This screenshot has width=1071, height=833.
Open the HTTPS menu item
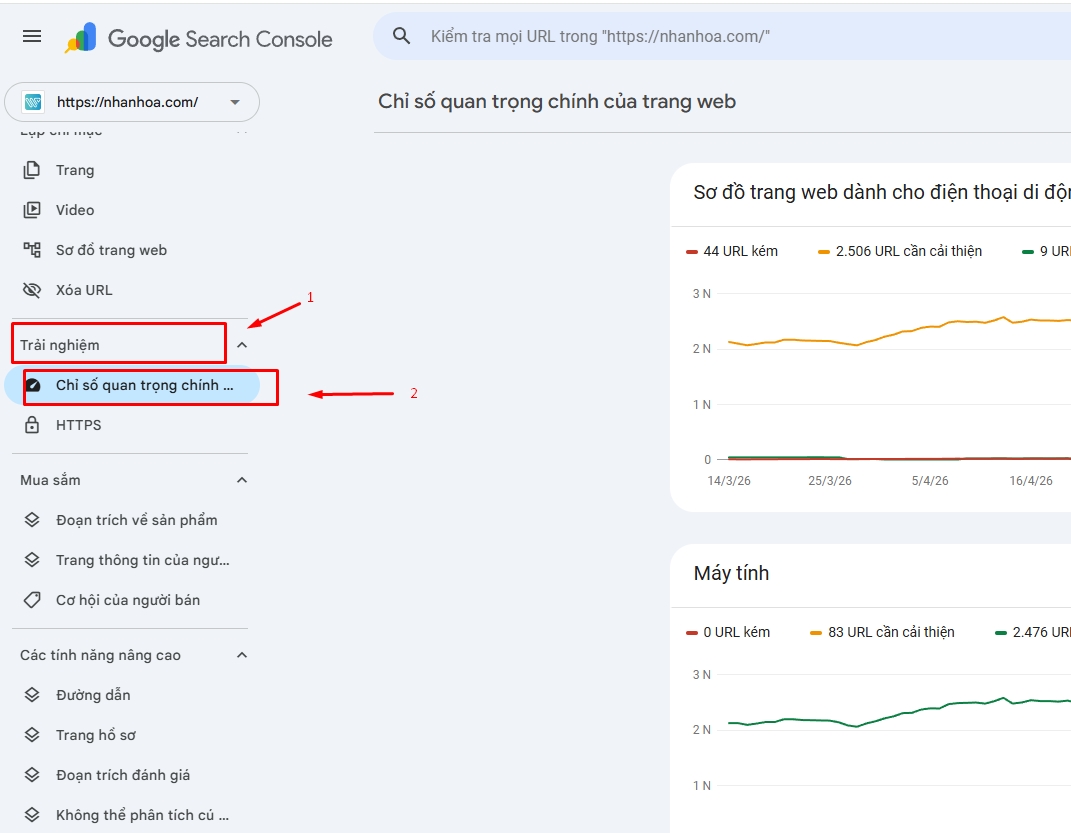pyautogui.click(x=132, y=425)
